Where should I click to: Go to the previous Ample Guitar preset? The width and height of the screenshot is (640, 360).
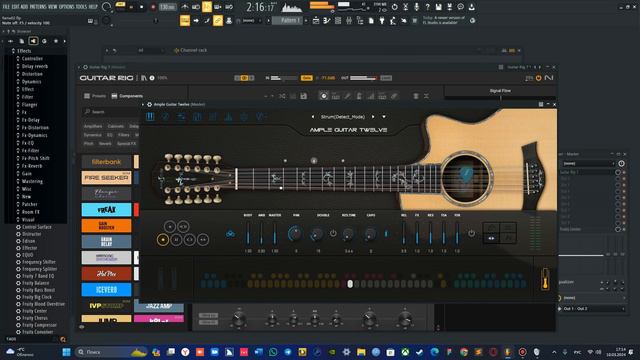pyautogui.click(x=313, y=117)
